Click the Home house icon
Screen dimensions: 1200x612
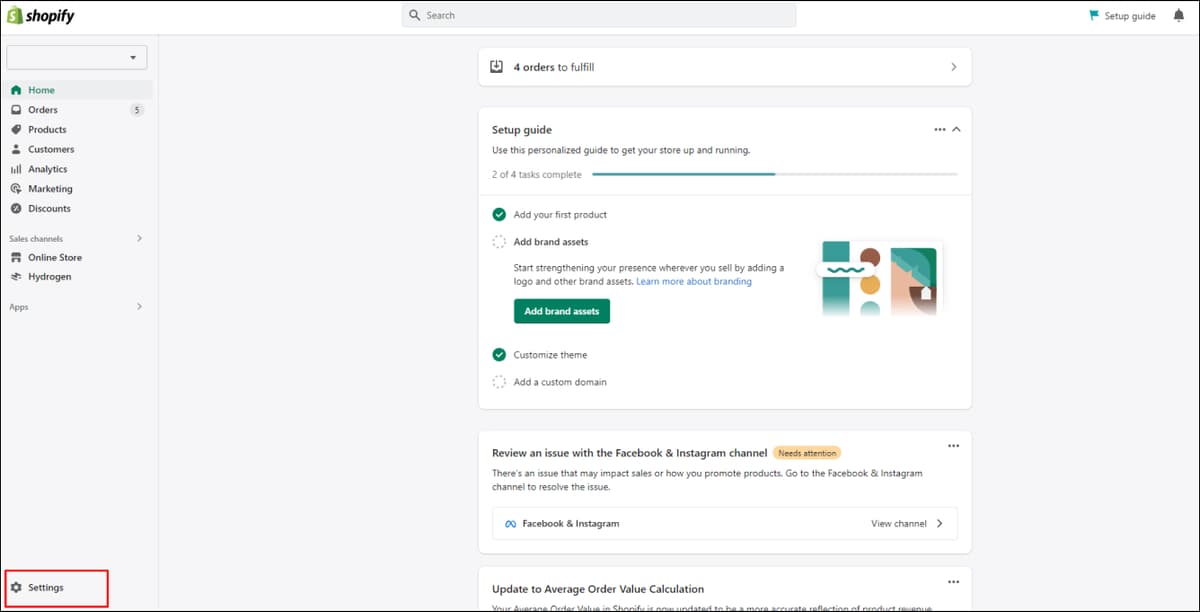pos(16,90)
